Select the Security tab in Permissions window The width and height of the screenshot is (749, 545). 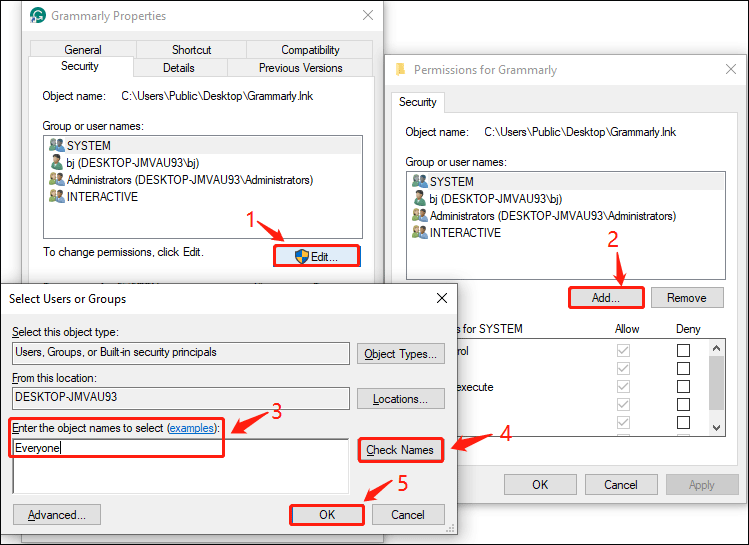pos(418,102)
